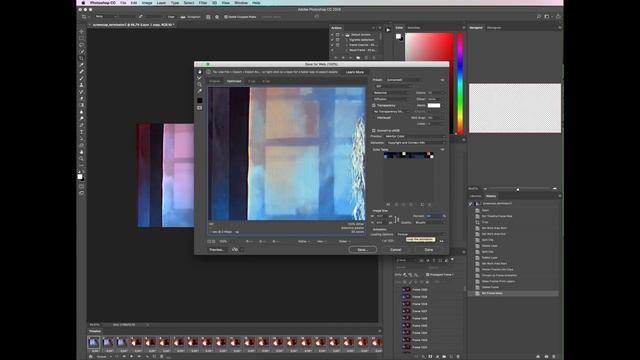This screenshot has width=640, height=360.
Task: Switch to the 2-Up tab
Action: click(251, 81)
